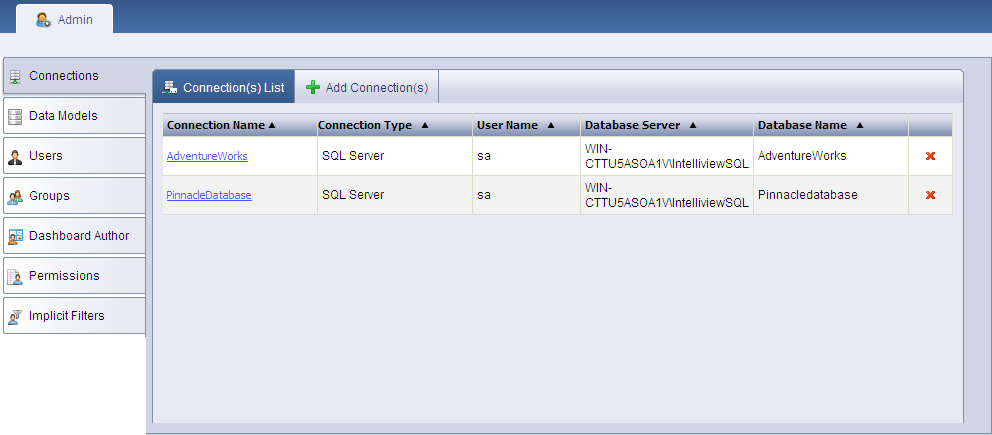
Task: Click the Data Models sidebar icon
Action: pyautogui.click(x=15, y=116)
